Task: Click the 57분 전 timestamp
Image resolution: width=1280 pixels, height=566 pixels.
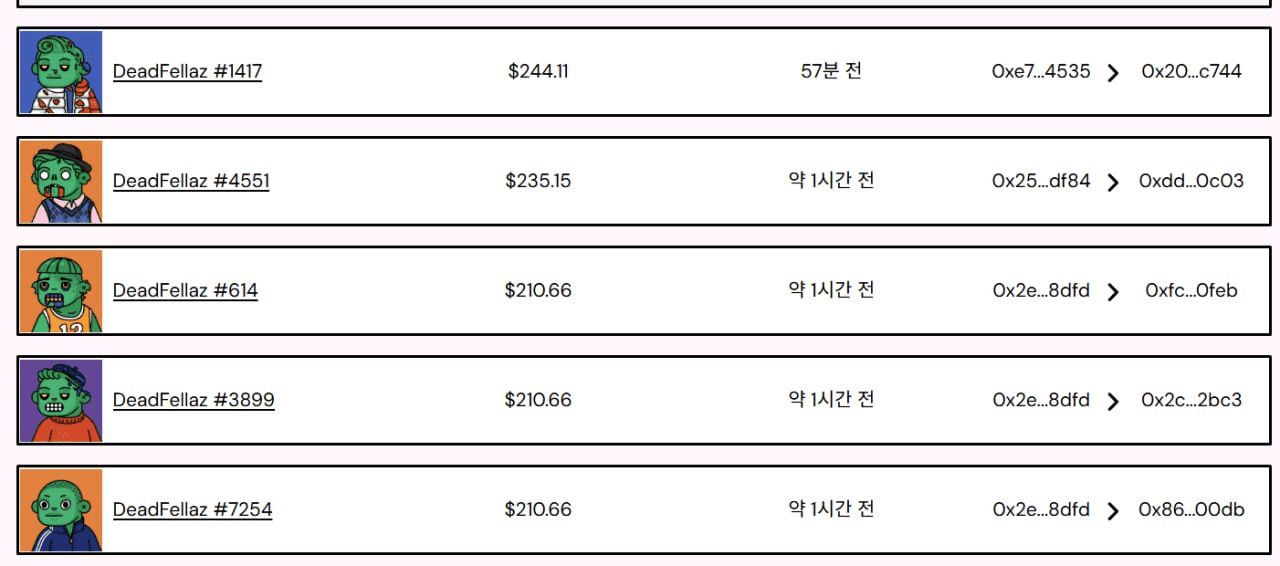Action: click(831, 71)
